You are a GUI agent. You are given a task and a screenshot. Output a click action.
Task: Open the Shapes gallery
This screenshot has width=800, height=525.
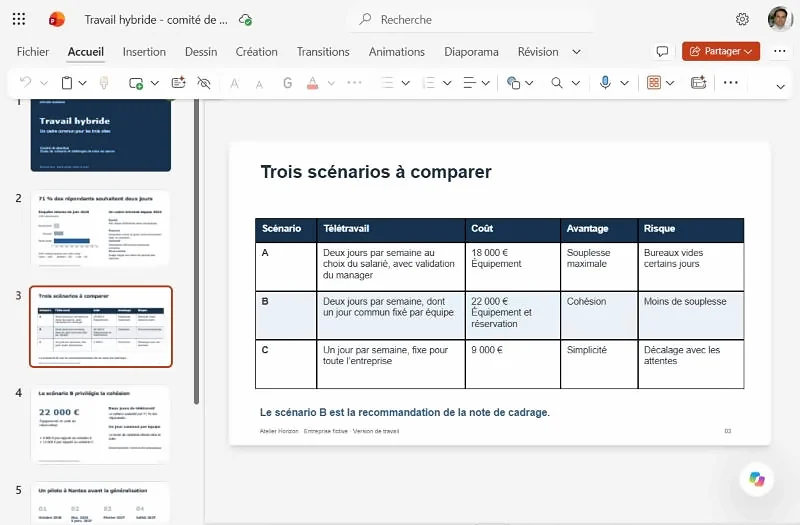coord(513,83)
